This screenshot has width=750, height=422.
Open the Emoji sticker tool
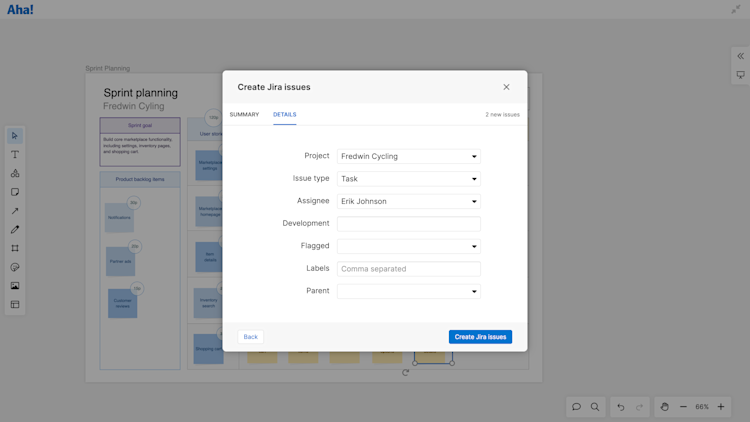15,267
